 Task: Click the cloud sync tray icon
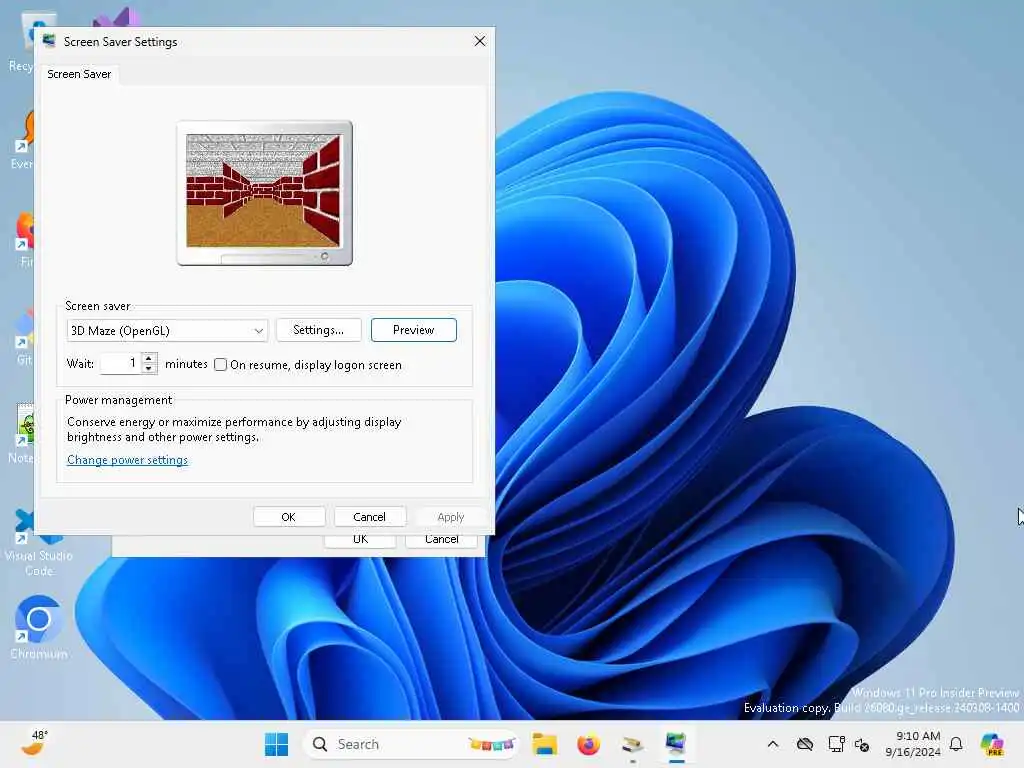coord(805,744)
